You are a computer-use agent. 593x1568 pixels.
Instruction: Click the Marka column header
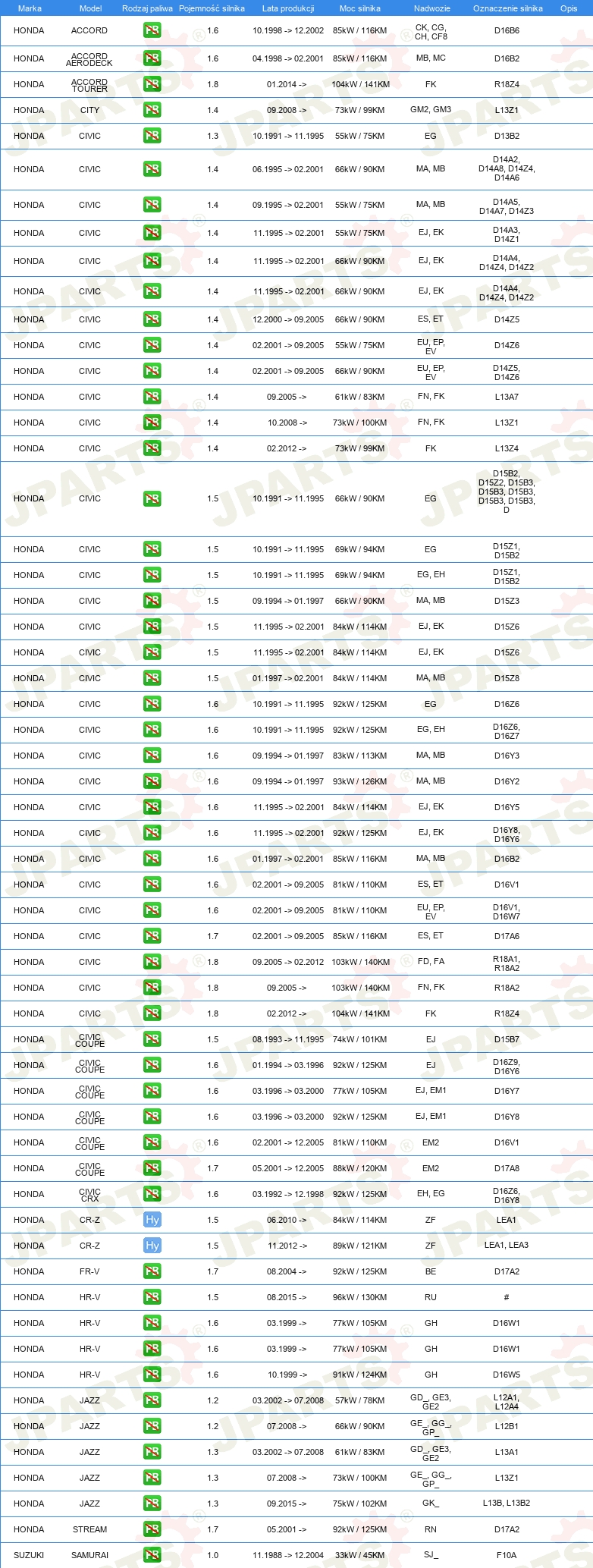coord(30,8)
